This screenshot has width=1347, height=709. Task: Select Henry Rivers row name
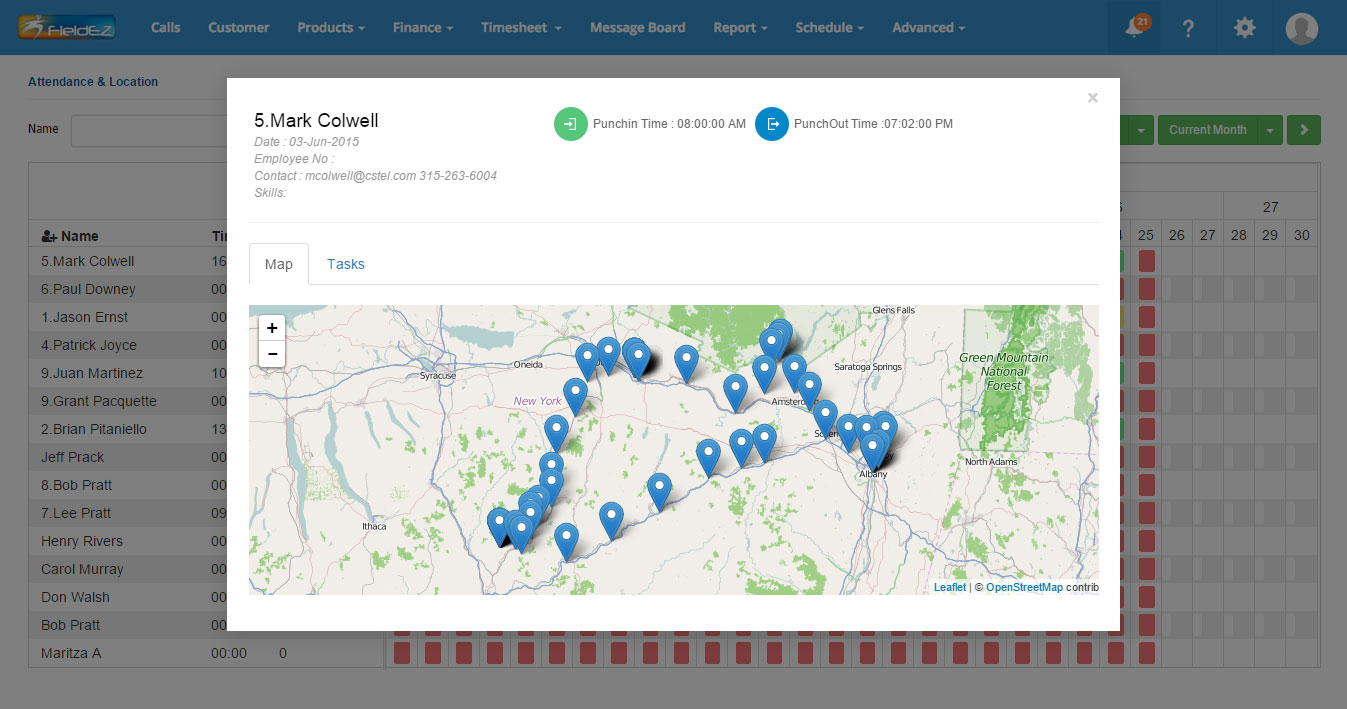82,541
